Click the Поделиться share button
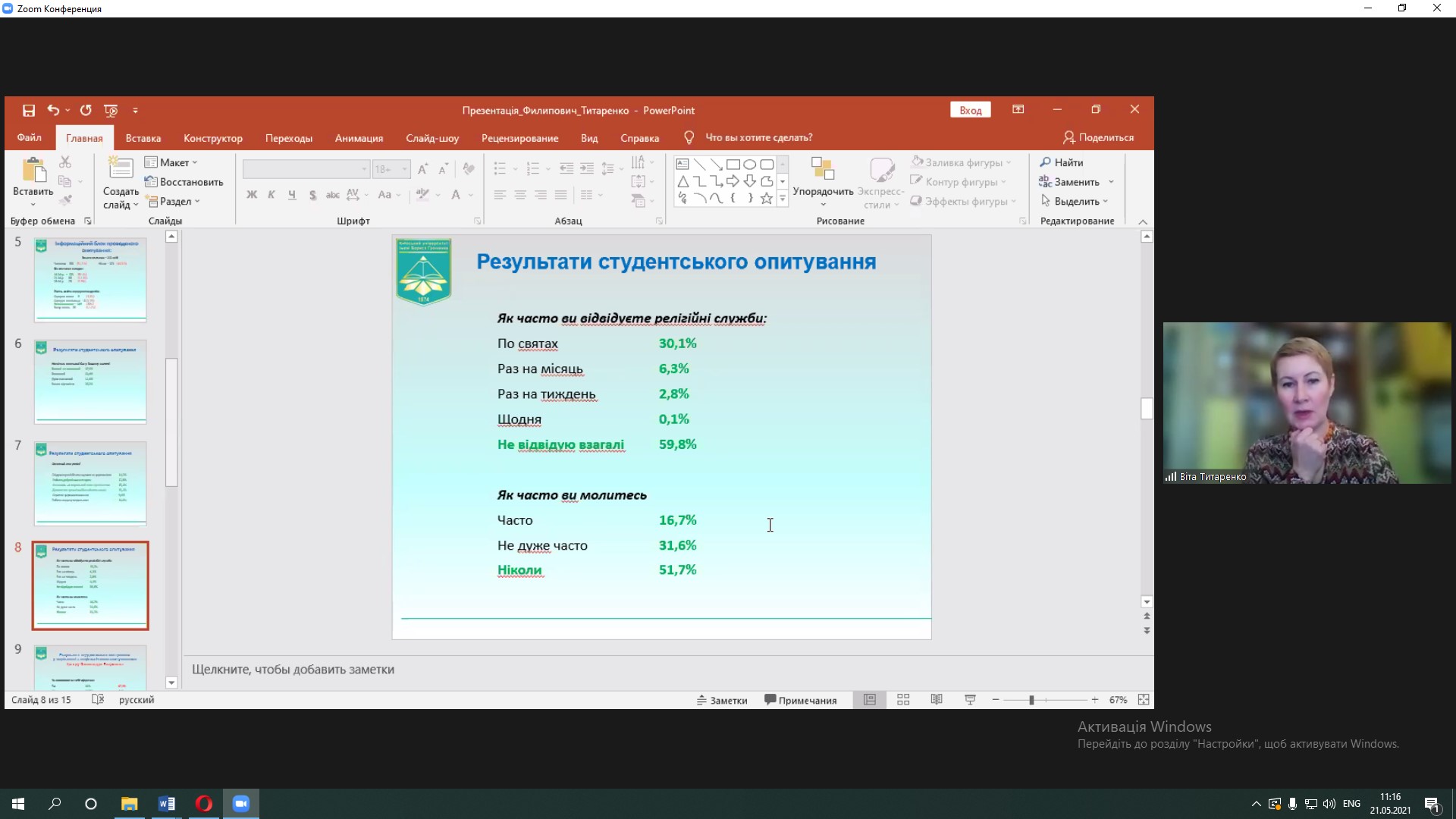The width and height of the screenshot is (1456, 819). click(1098, 138)
